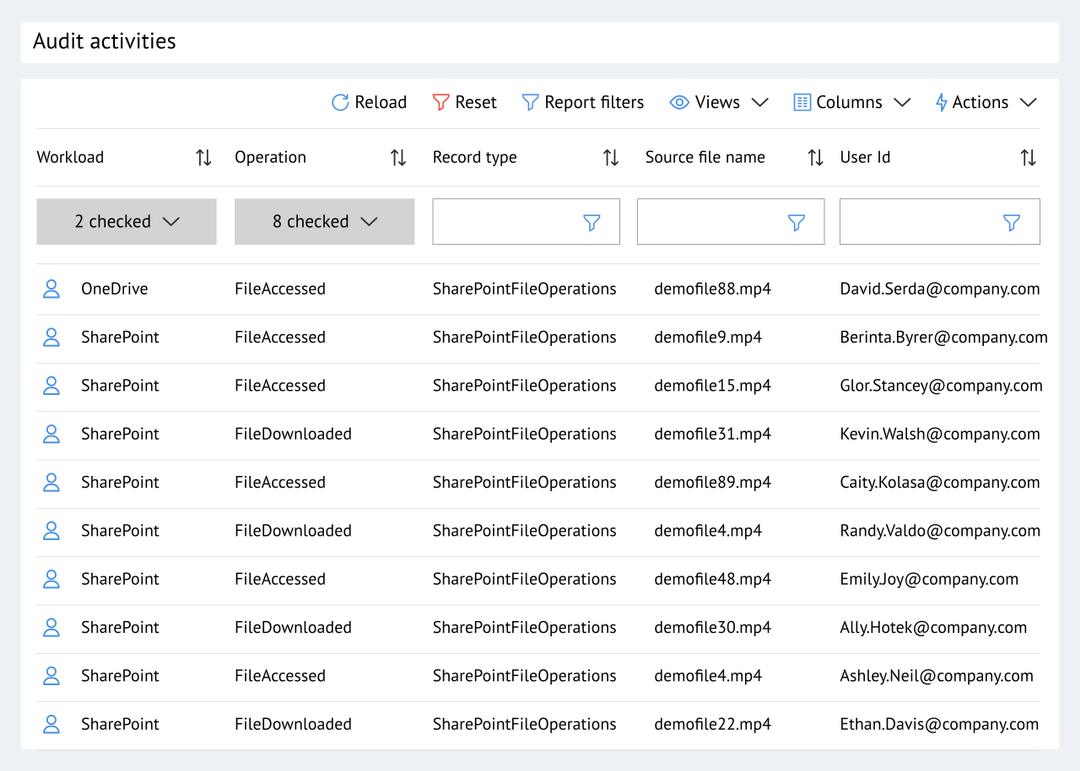The width and height of the screenshot is (1080, 771).
Task: Click the eye icon next to Views
Action: tap(678, 102)
